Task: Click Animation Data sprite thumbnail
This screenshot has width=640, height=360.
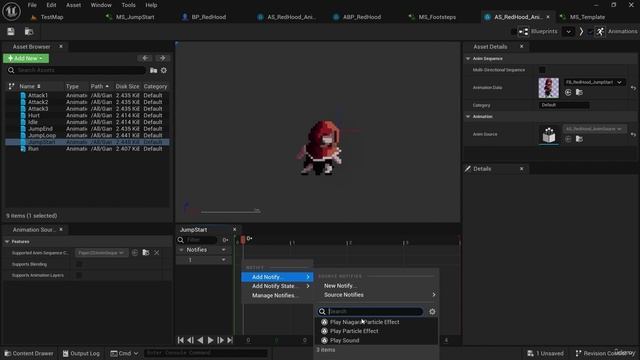Action: click(549, 88)
